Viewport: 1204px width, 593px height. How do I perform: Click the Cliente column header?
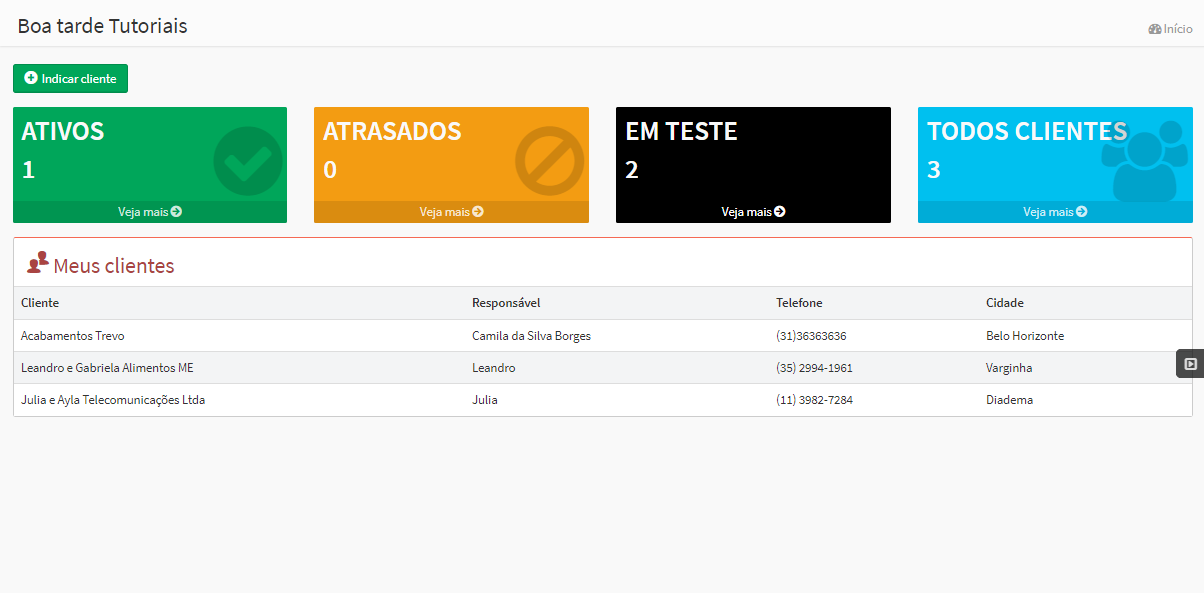pyautogui.click(x=40, y=302)
